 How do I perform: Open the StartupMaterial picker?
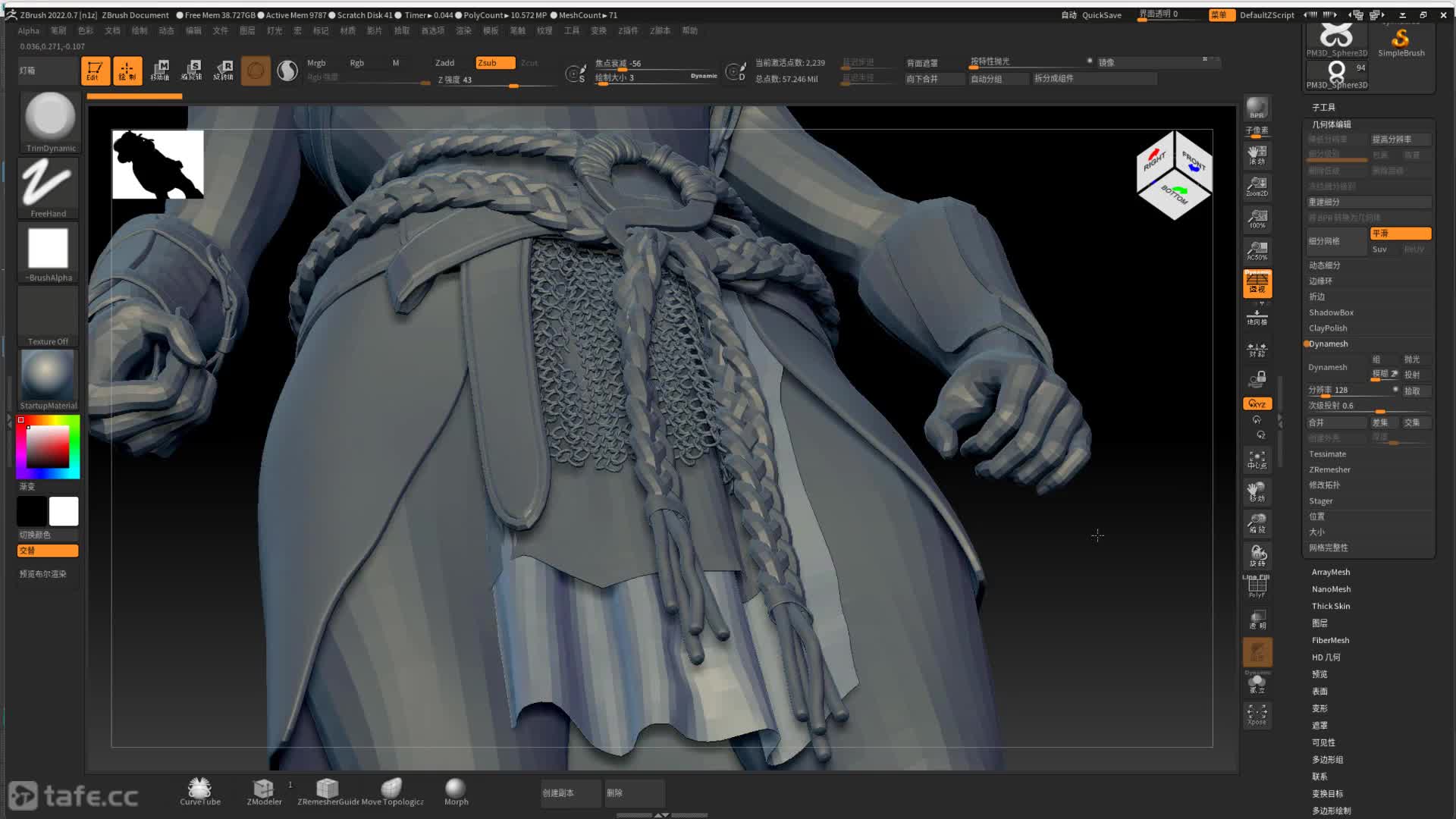tap(49, 380)
